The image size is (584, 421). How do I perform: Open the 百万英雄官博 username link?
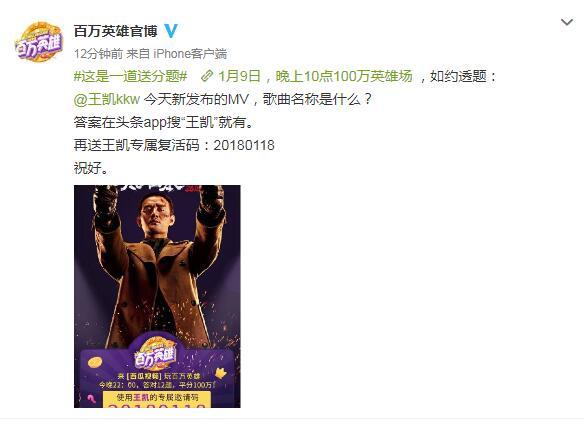pyautogui.click(x=115, y=31)
